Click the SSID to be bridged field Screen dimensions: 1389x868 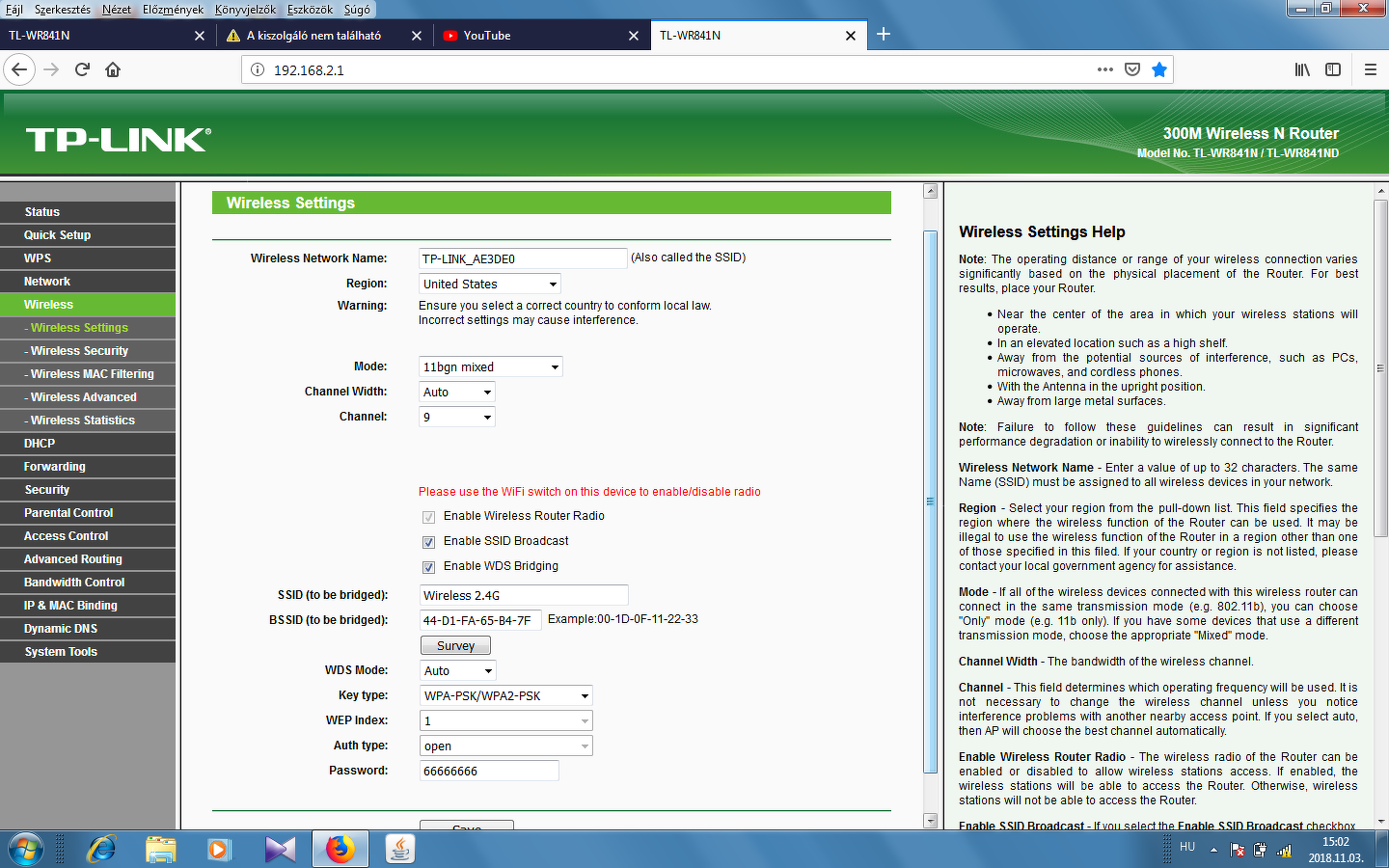tap(524, 595)
